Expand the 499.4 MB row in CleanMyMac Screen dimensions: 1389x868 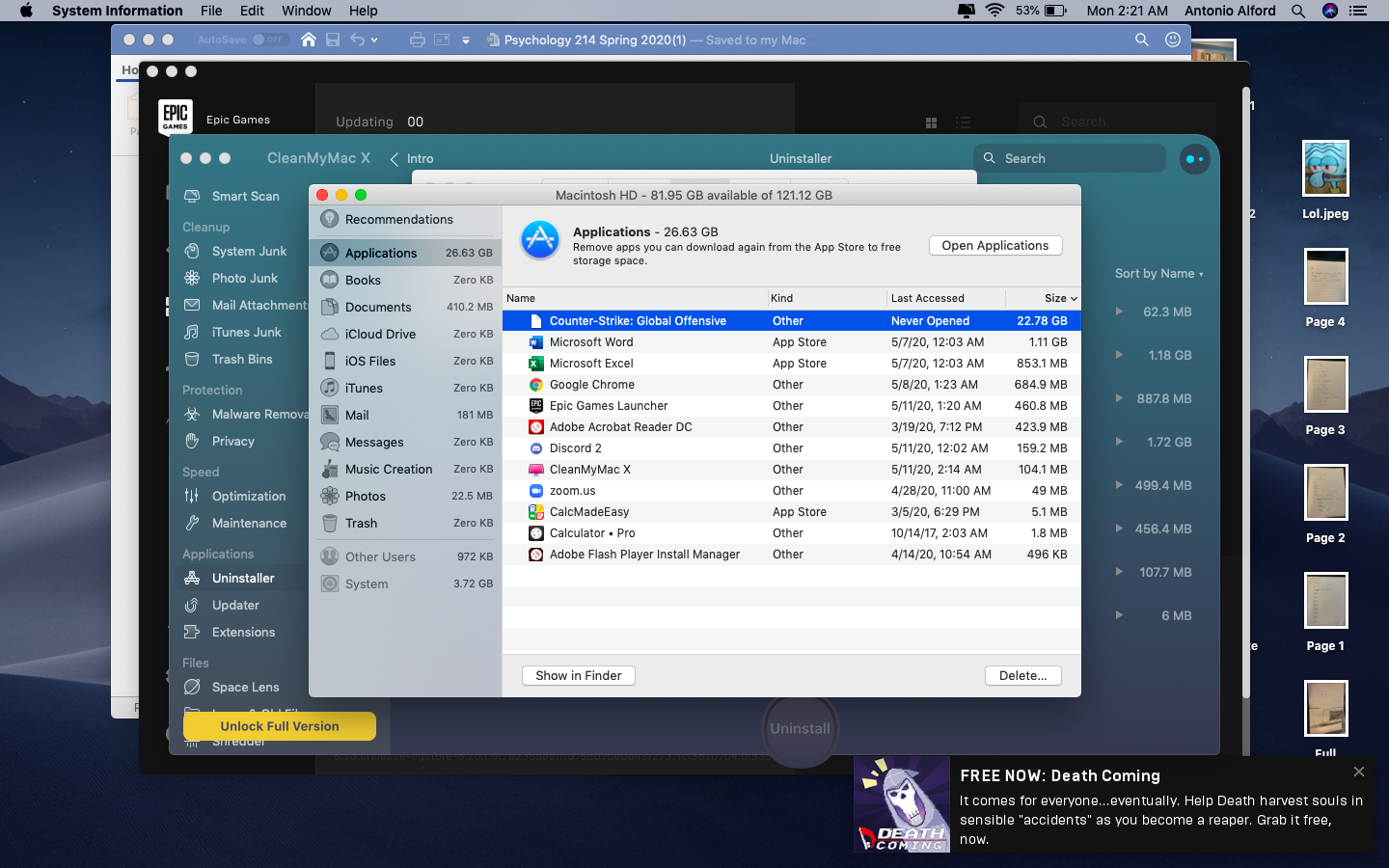[1119, 485]
